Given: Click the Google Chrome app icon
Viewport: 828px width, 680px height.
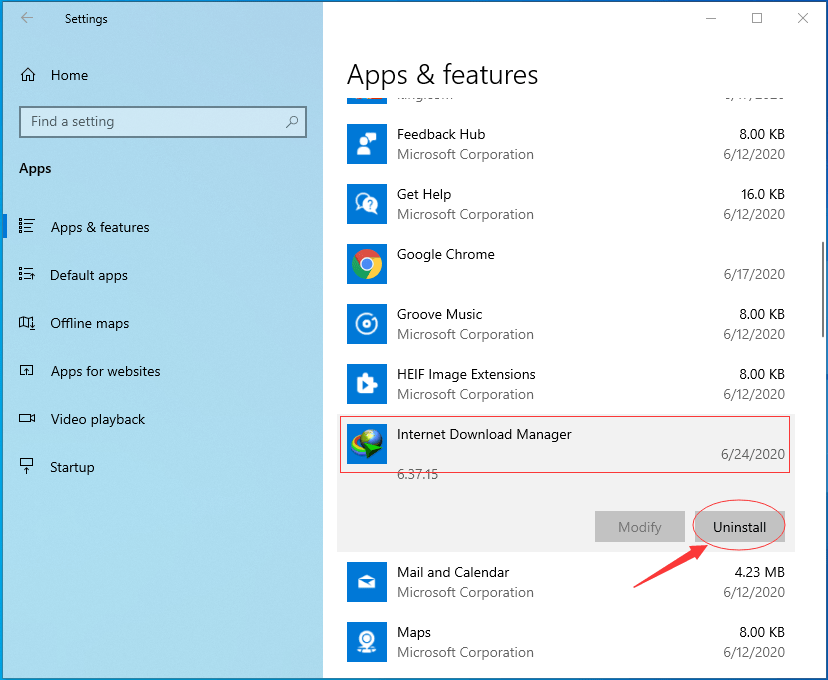Looking at the screenshot, I should (x=367, y=264).
